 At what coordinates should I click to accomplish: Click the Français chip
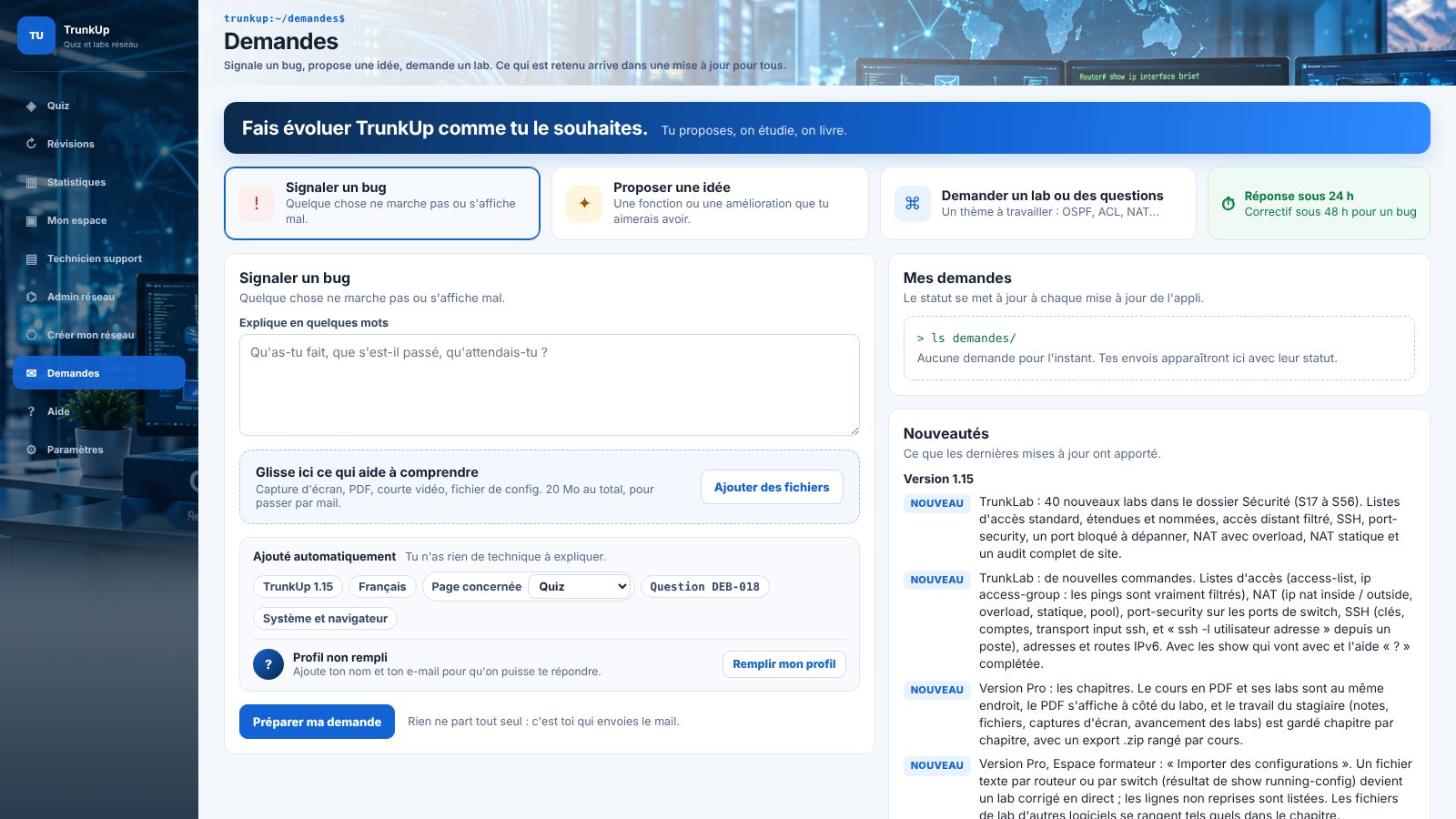pos(382,587)
